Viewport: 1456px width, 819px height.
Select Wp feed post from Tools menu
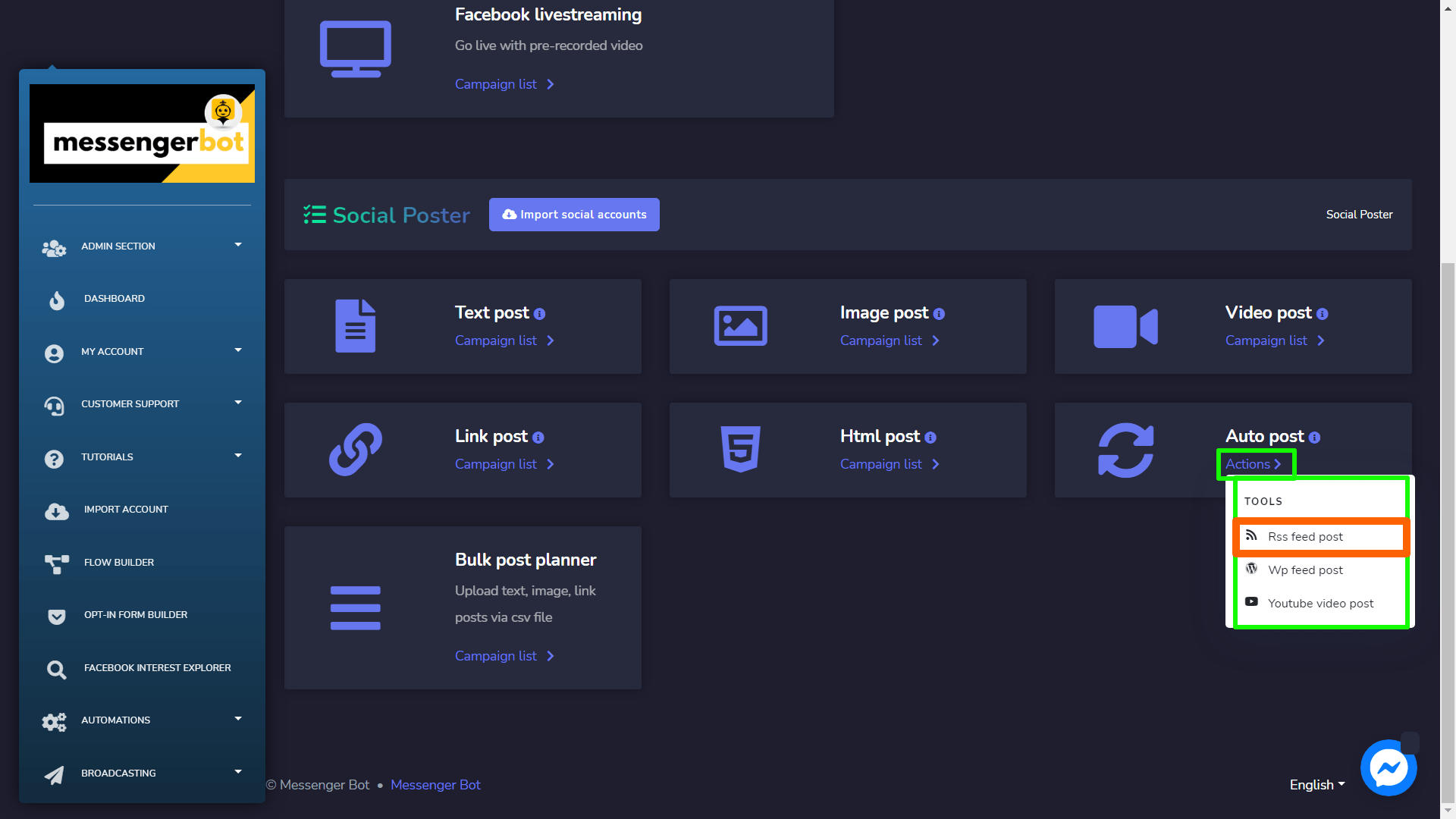coord(1320,570)
